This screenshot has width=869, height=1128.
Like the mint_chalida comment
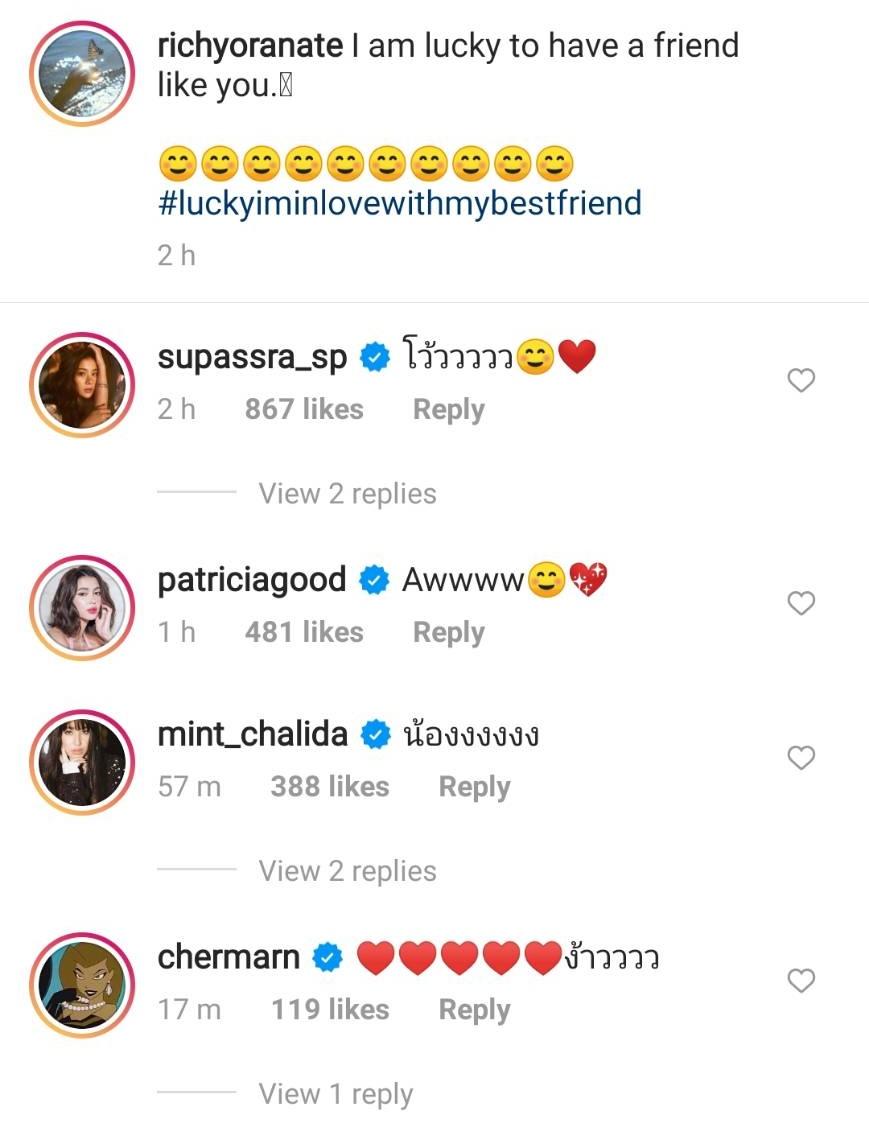801,758
